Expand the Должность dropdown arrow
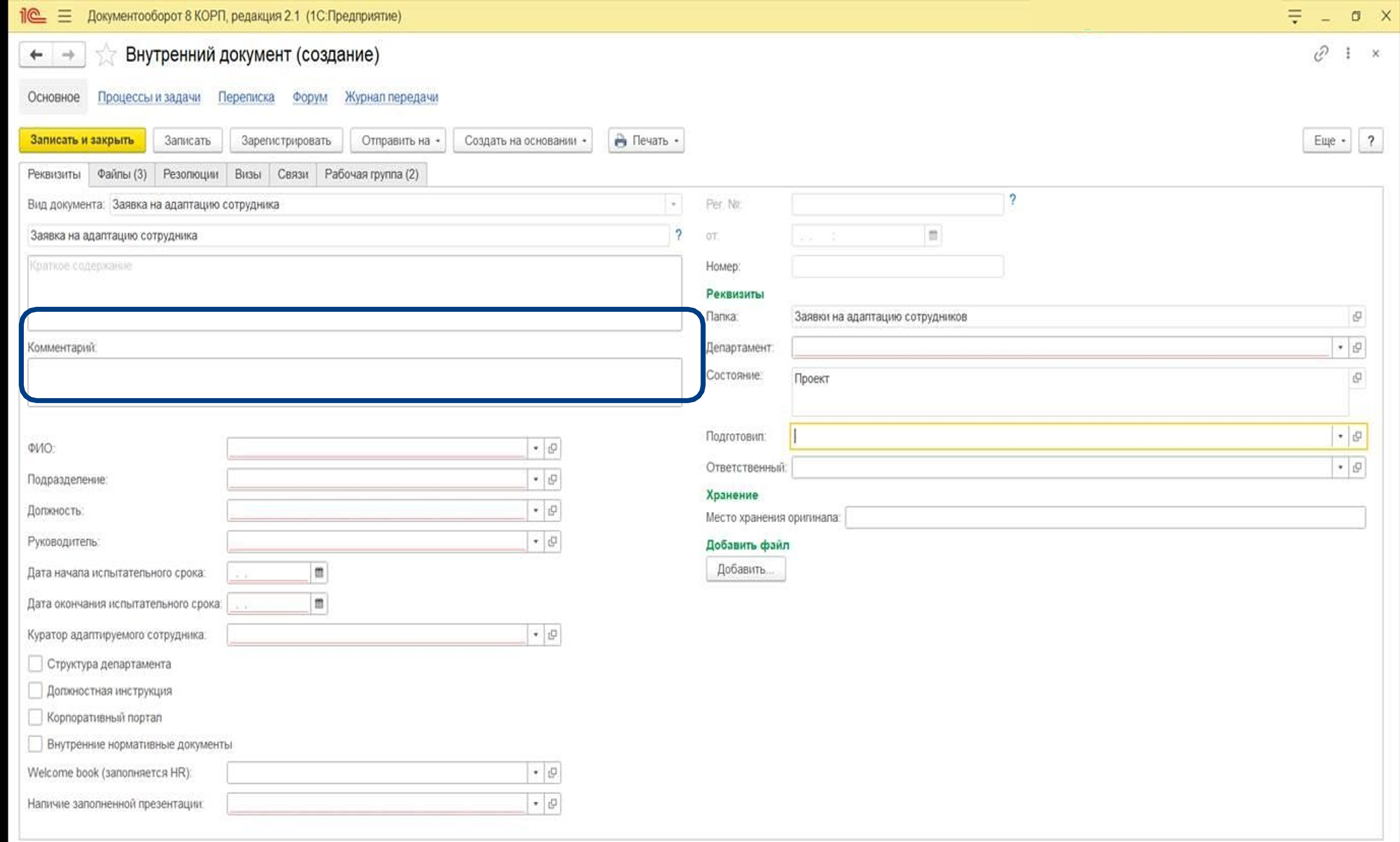 536,511
